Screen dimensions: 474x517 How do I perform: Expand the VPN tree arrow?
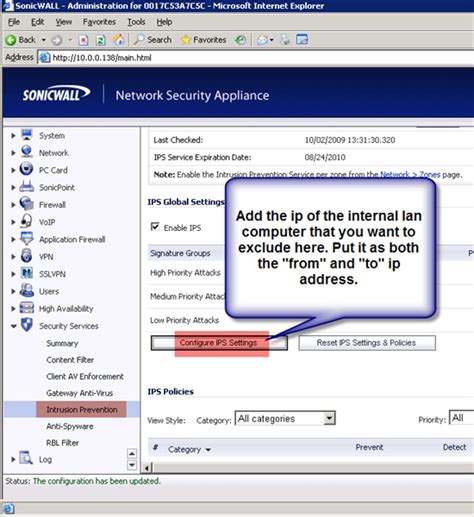click(13, 257)
